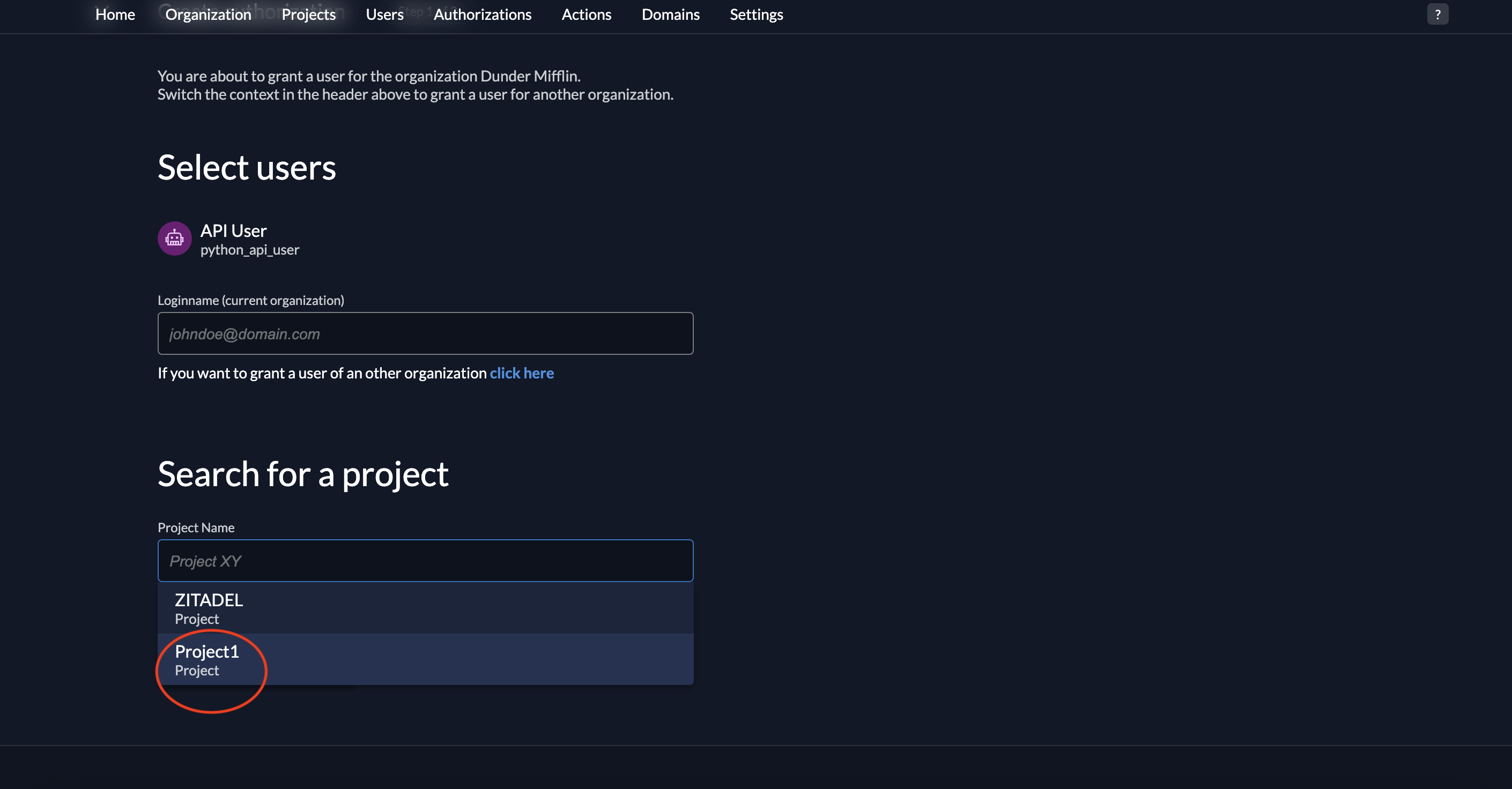The height and width of the screenshot is (789, 1512).
Task: Click the help question mark icon
Action: tap(1438, 14)
